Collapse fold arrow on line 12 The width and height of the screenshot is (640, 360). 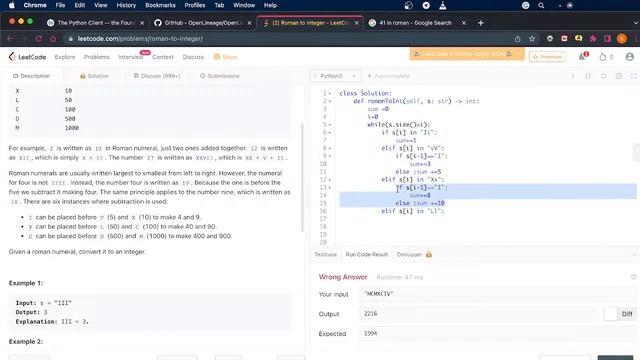pos(330,180)
